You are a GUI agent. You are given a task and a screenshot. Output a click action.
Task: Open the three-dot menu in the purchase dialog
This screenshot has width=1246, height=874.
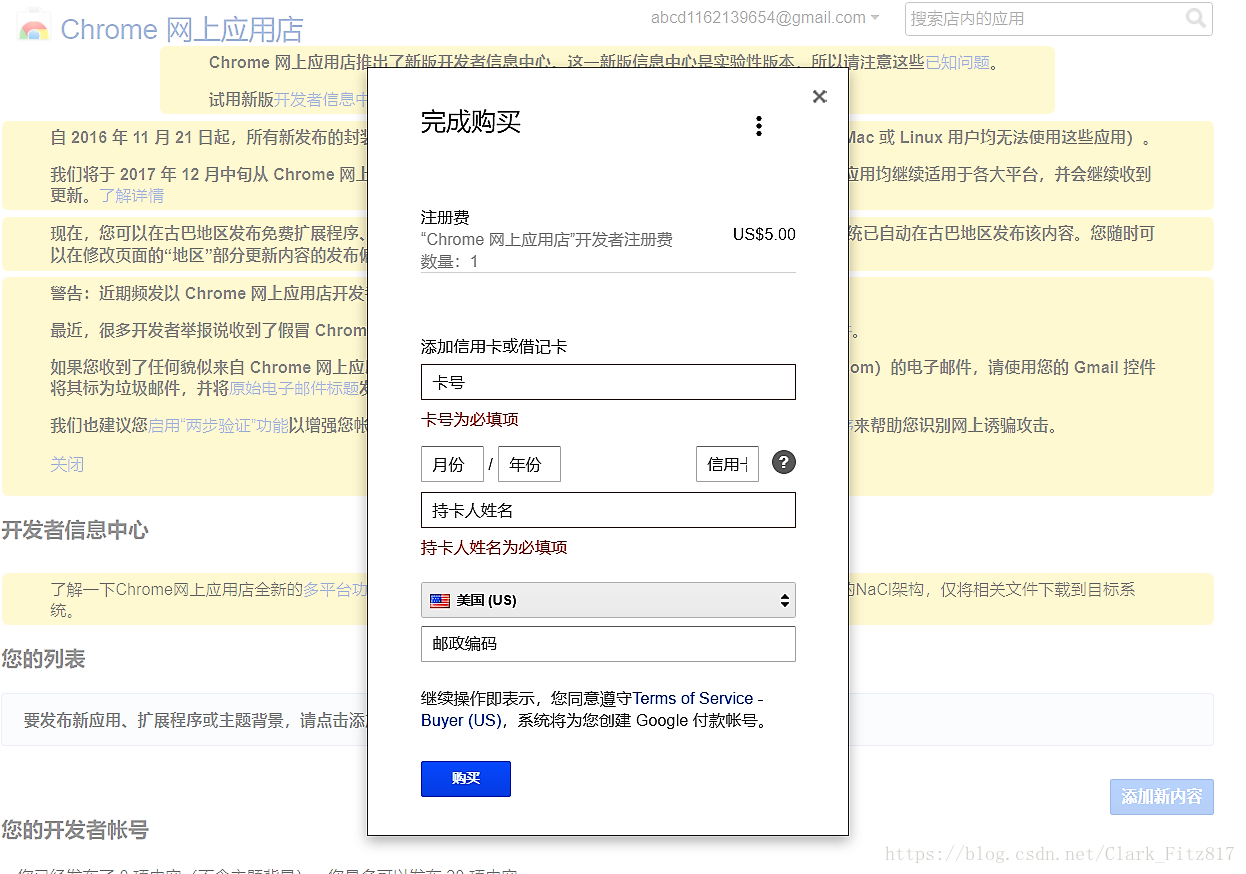[759, 125]
